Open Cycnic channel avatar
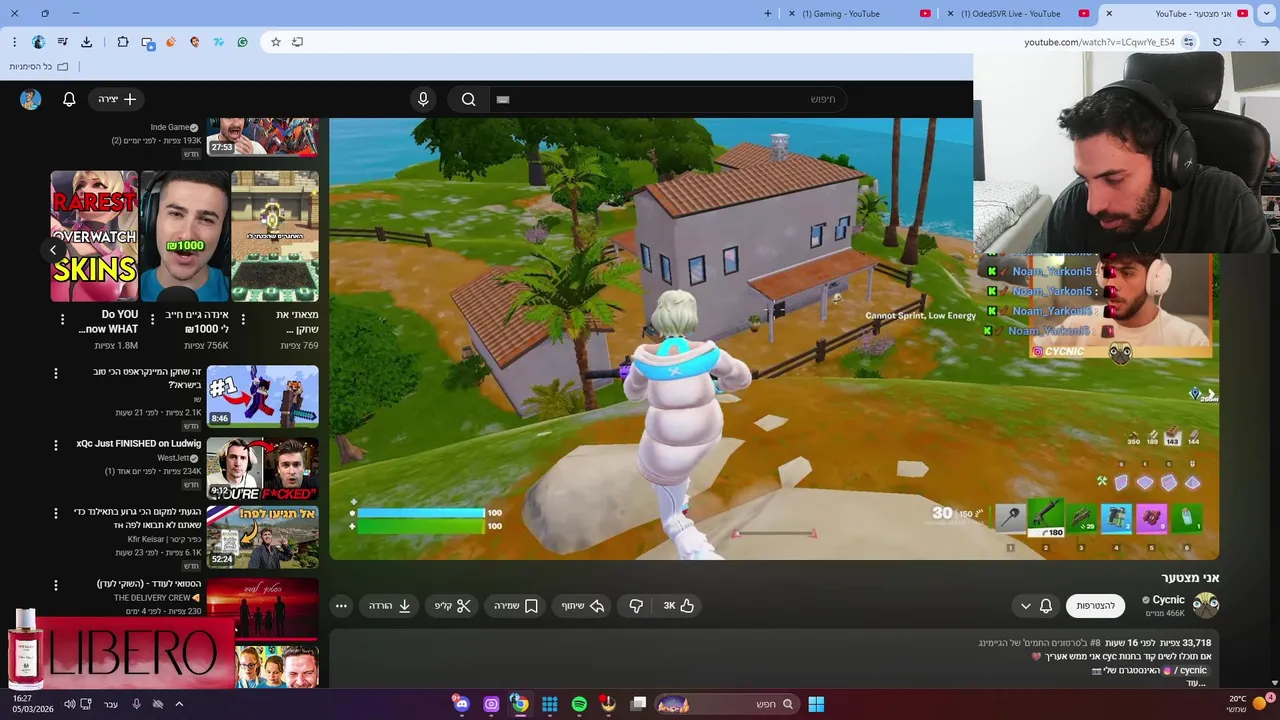 [1206, 605]
